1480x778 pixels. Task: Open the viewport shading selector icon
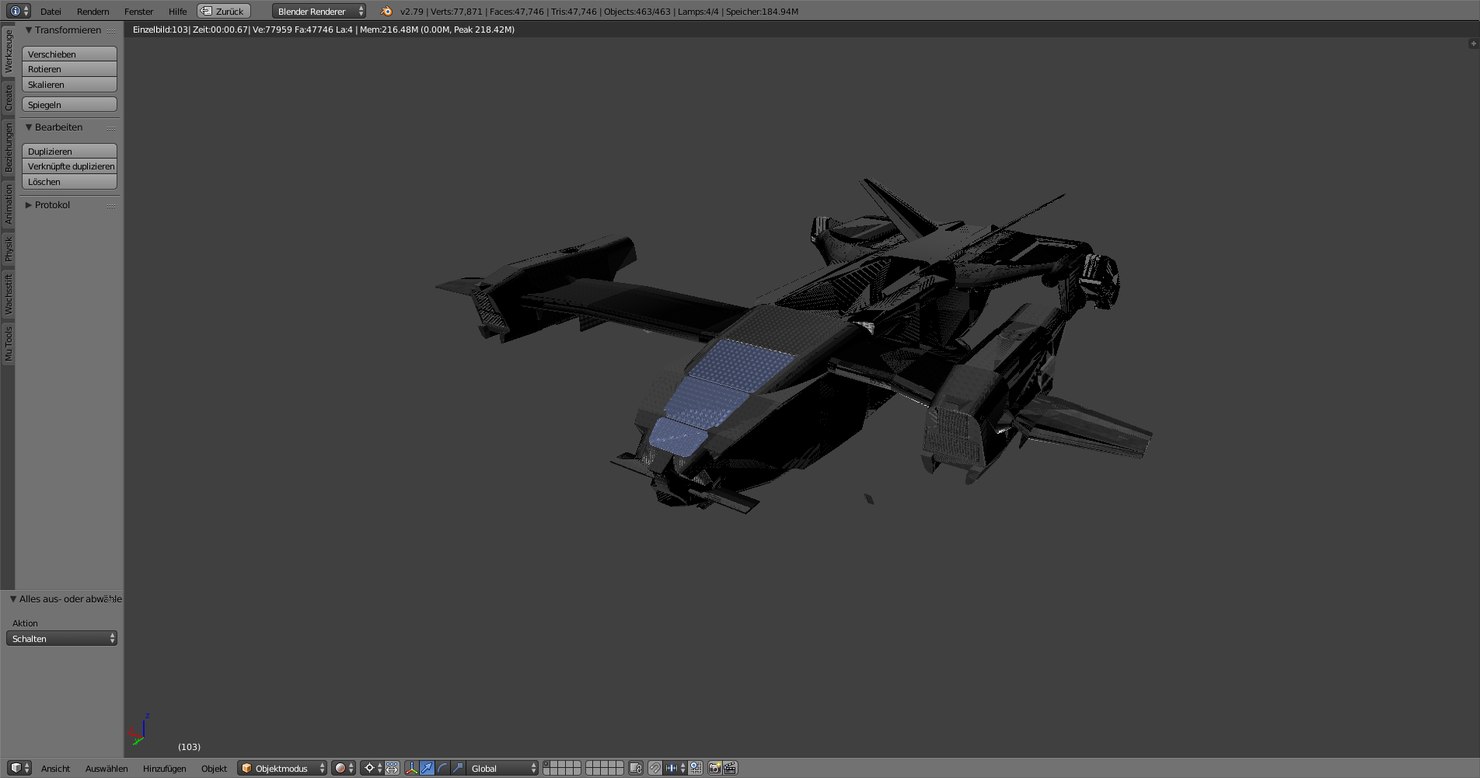point(340,768)
